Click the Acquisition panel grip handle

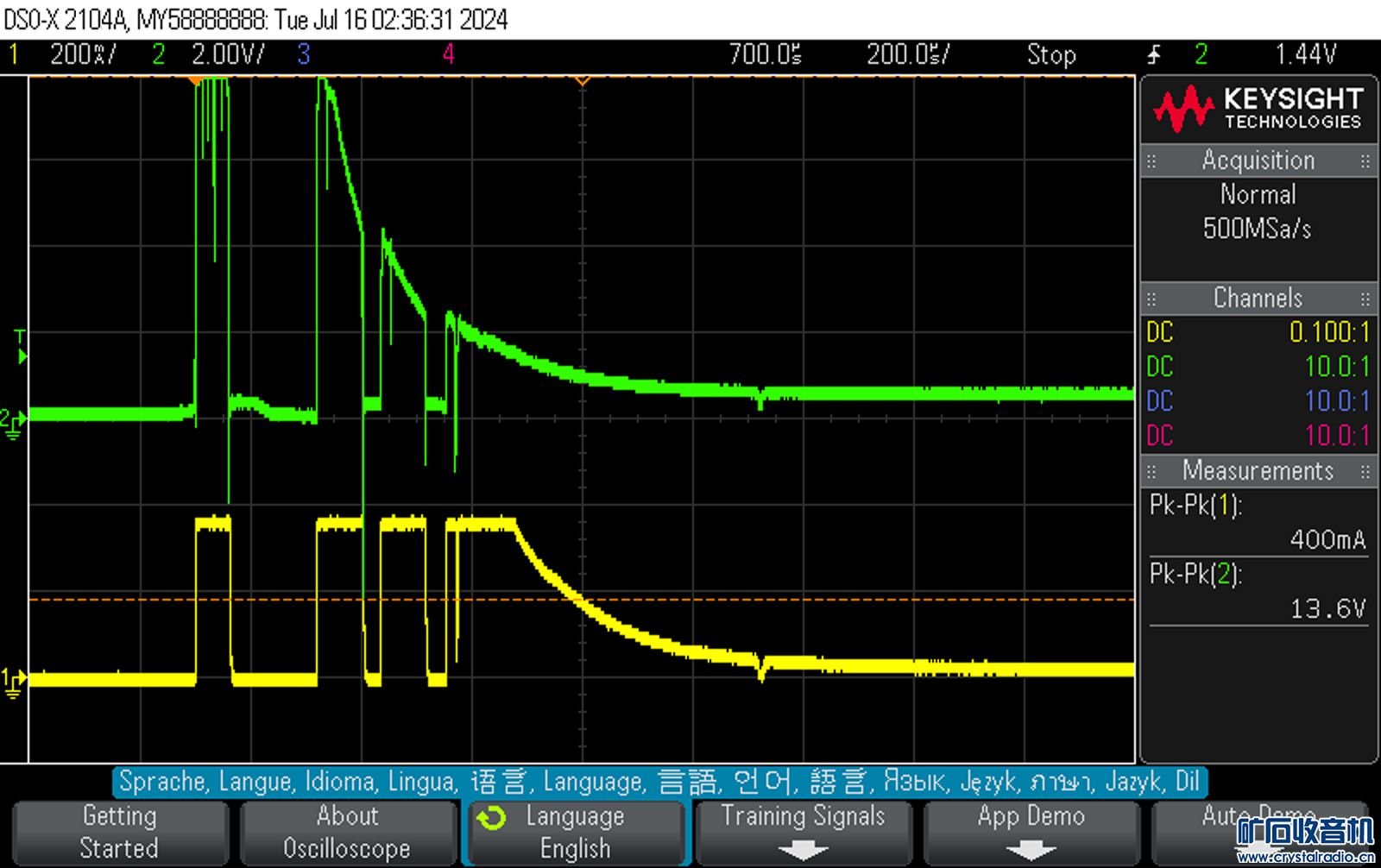(1151, 161)
